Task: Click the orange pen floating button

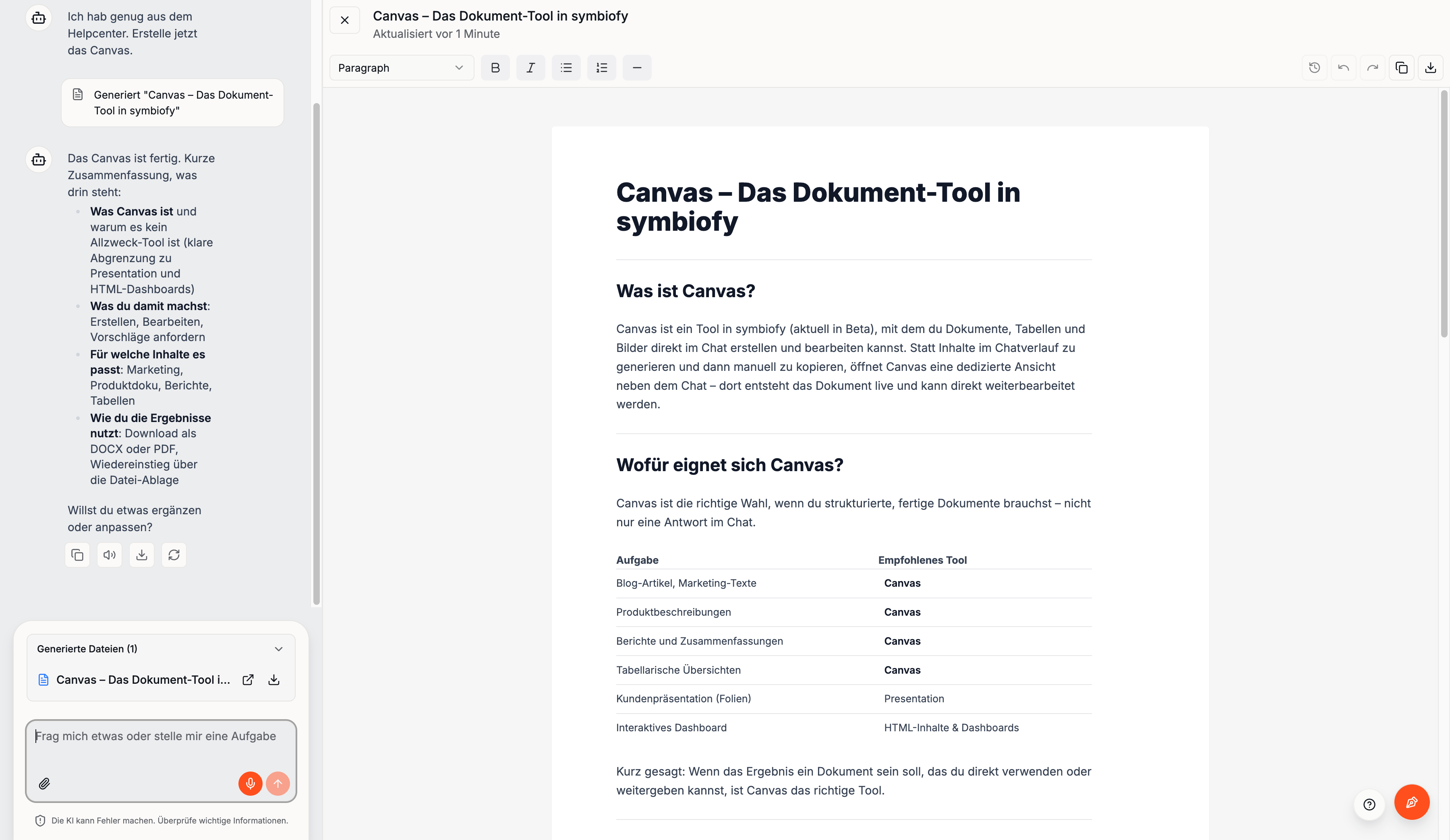Action: [x=1411, y=802]
